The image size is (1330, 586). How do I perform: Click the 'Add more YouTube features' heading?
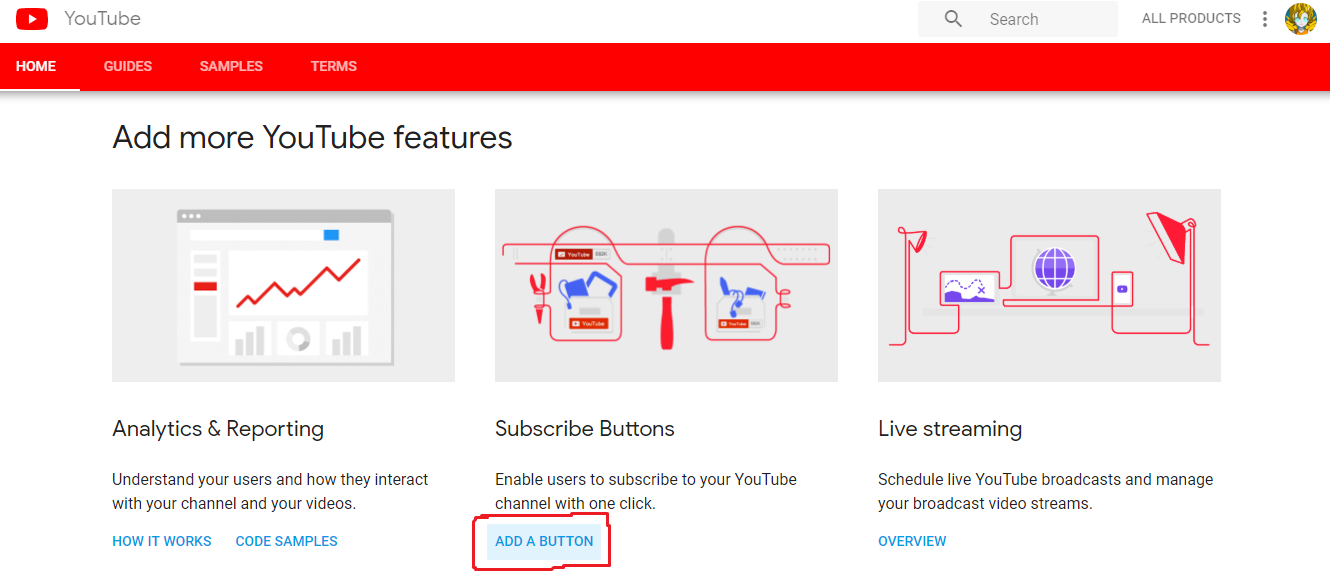tap(312, 137)
